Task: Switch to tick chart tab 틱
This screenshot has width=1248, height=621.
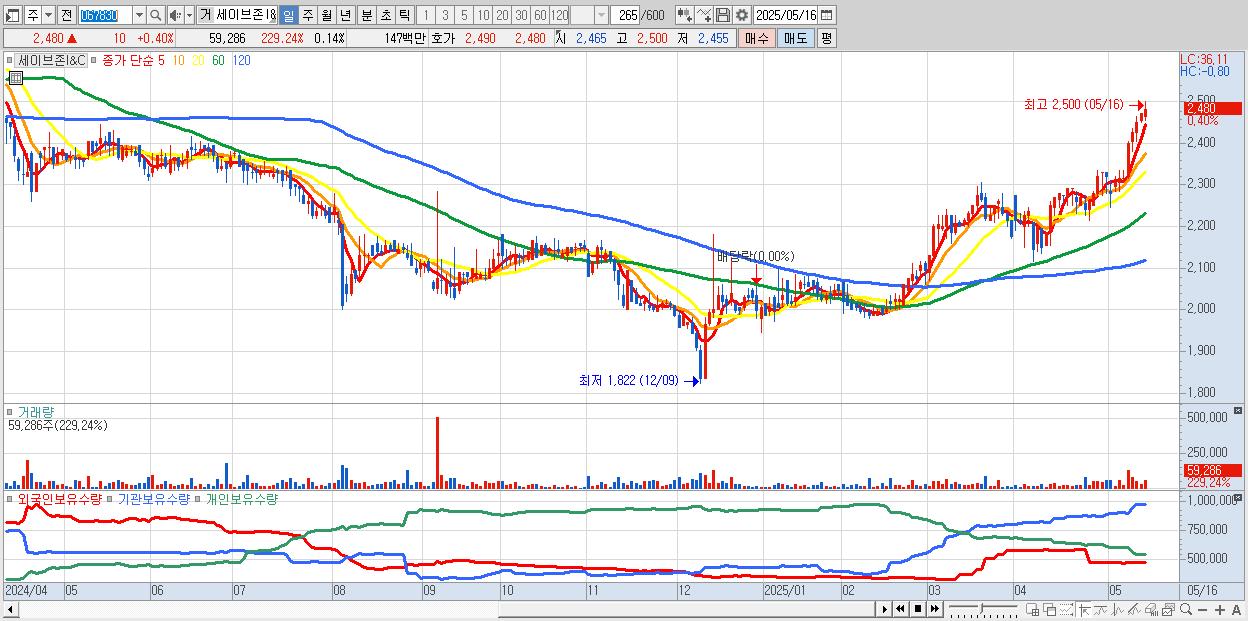Action: [404, 15]
